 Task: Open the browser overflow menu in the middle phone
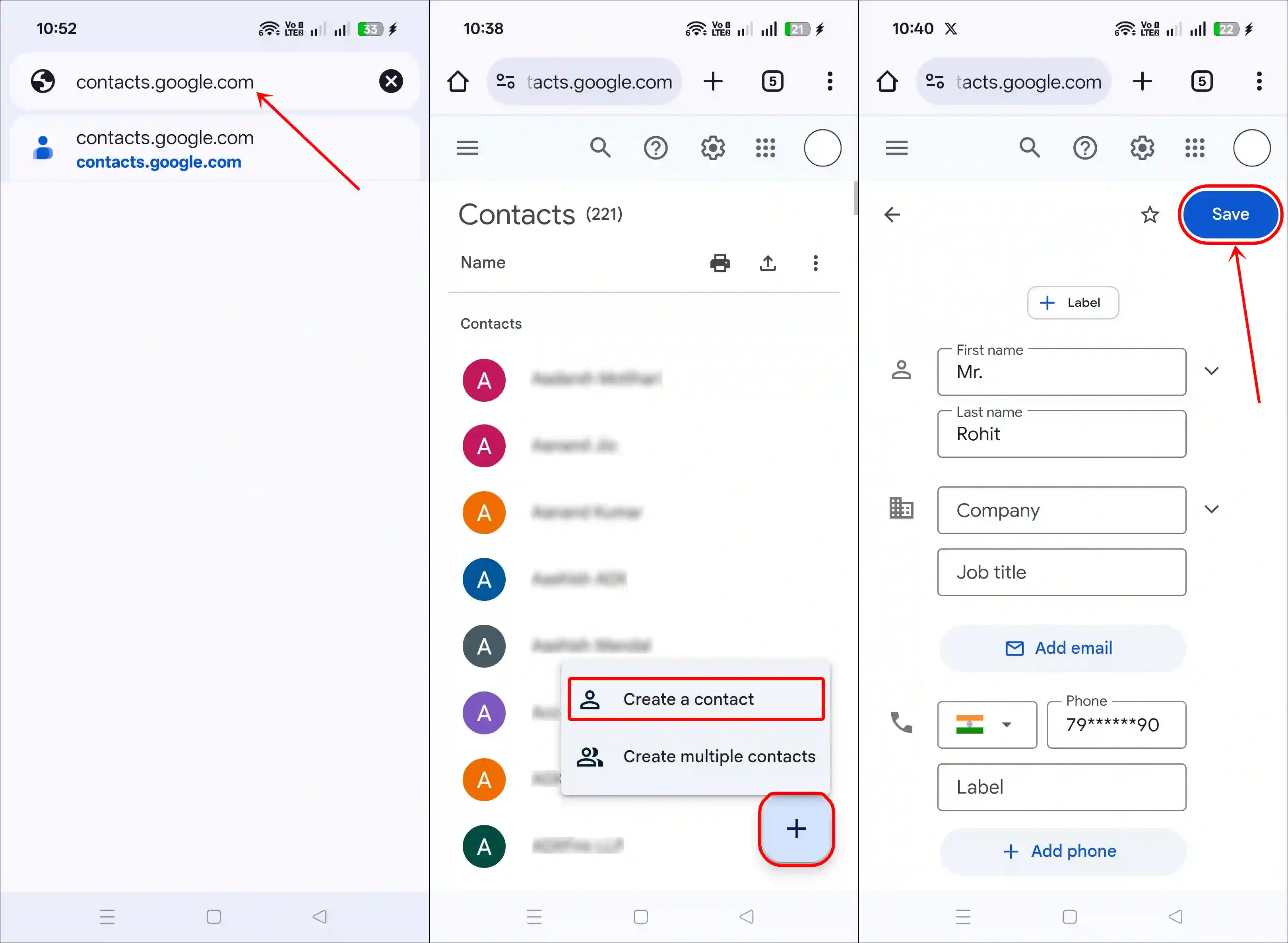tap(830, 81)
